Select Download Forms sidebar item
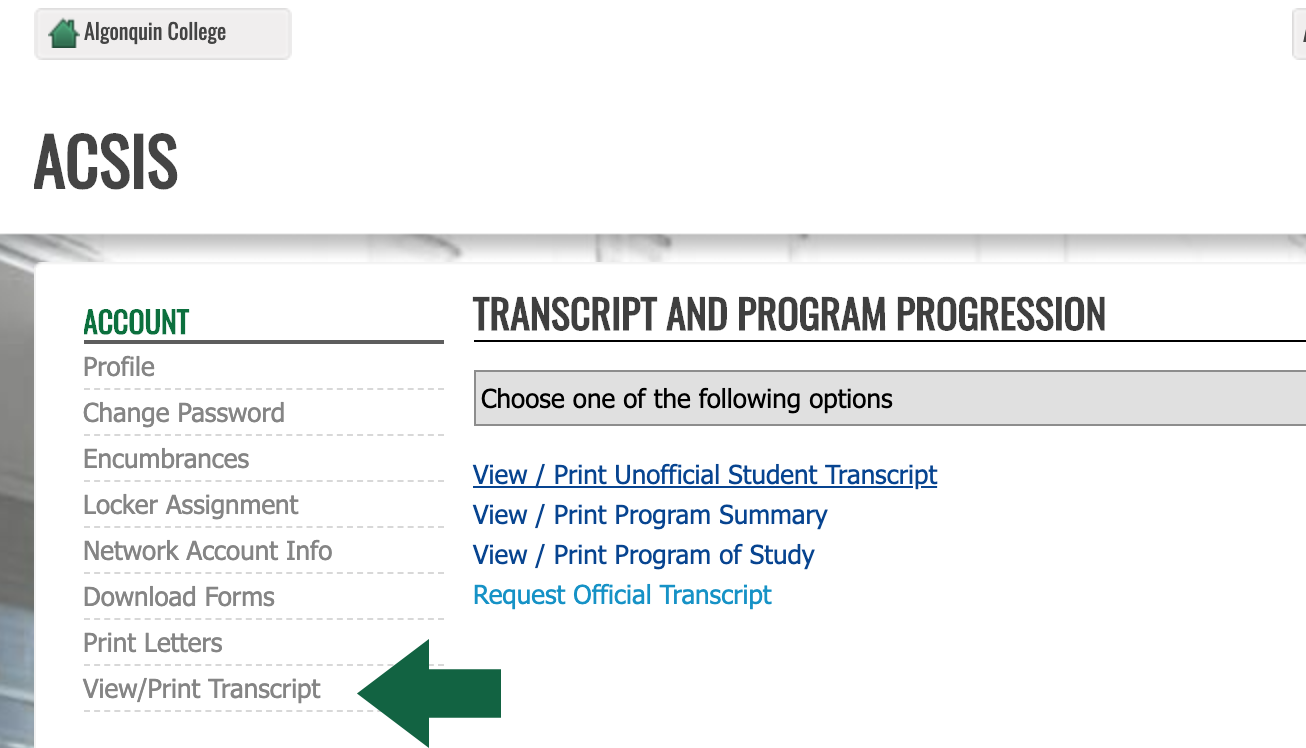 (x=179, y=597)
